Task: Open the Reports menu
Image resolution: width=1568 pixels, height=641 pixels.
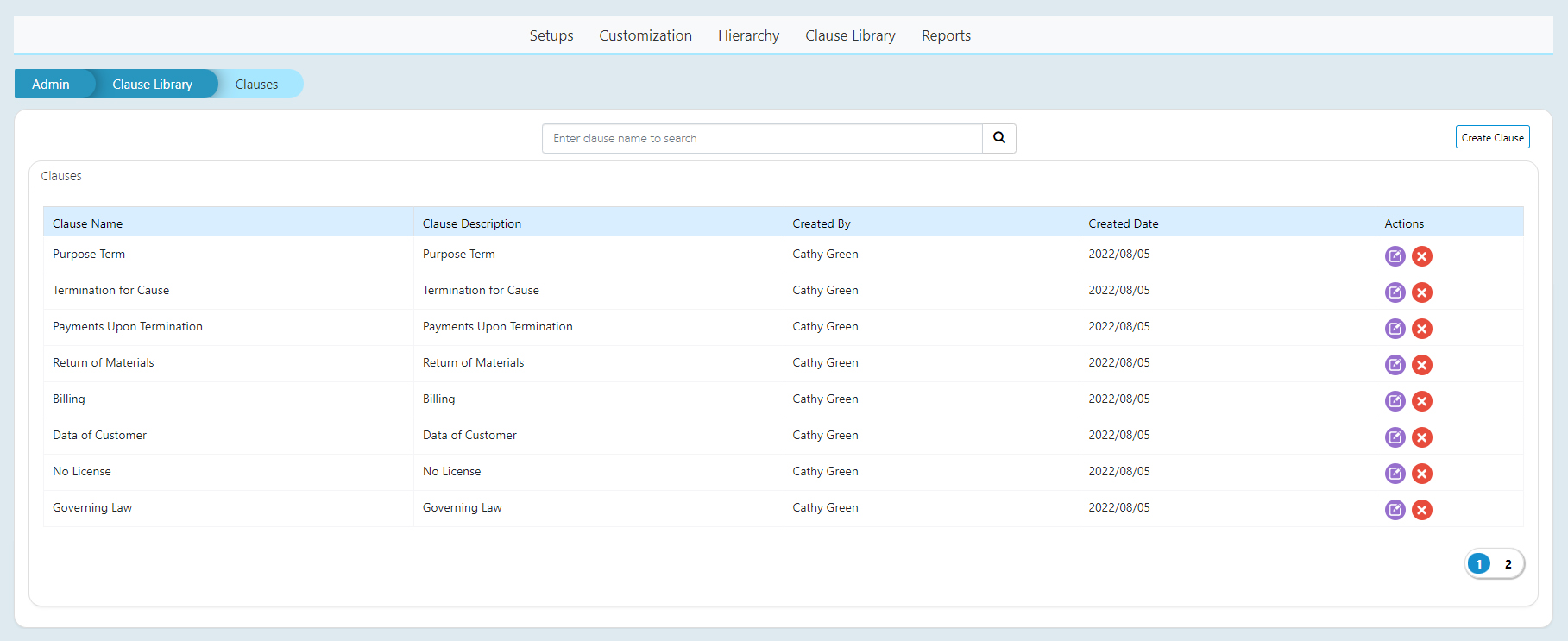Action: pos(945,35)
